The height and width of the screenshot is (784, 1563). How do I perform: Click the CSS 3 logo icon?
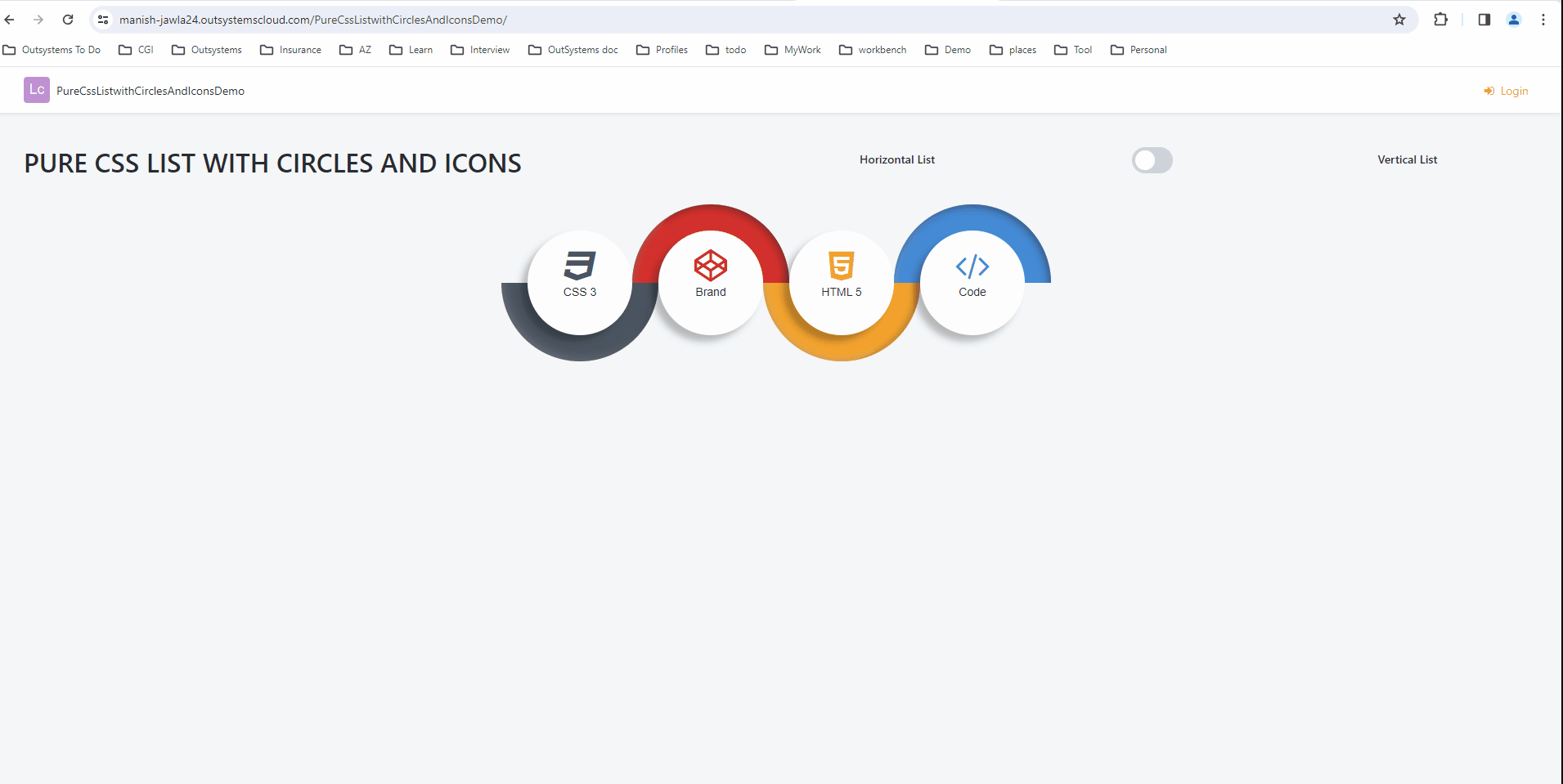coord(580,266)
